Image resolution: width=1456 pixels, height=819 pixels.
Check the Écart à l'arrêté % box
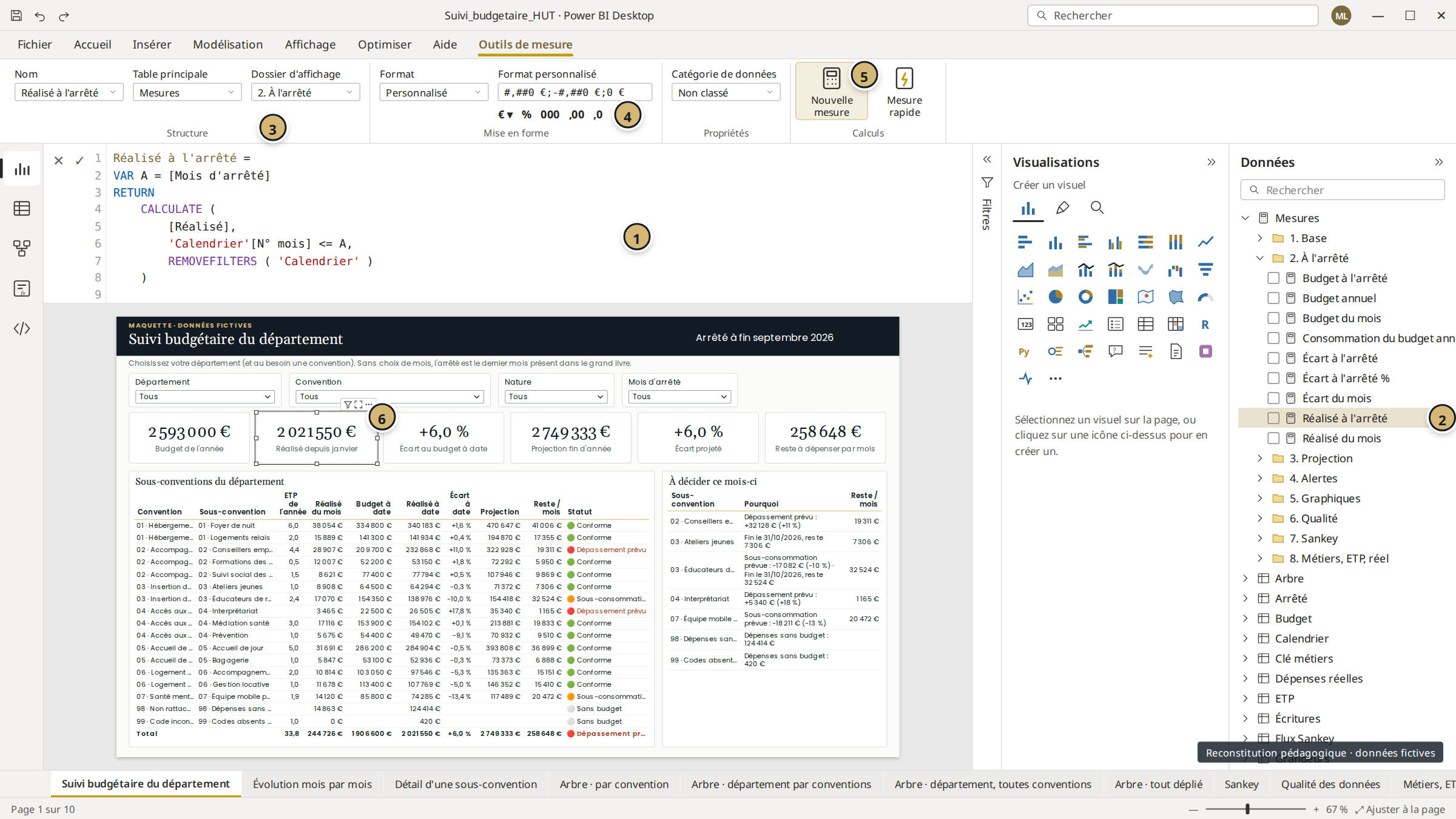(1273, 378)
